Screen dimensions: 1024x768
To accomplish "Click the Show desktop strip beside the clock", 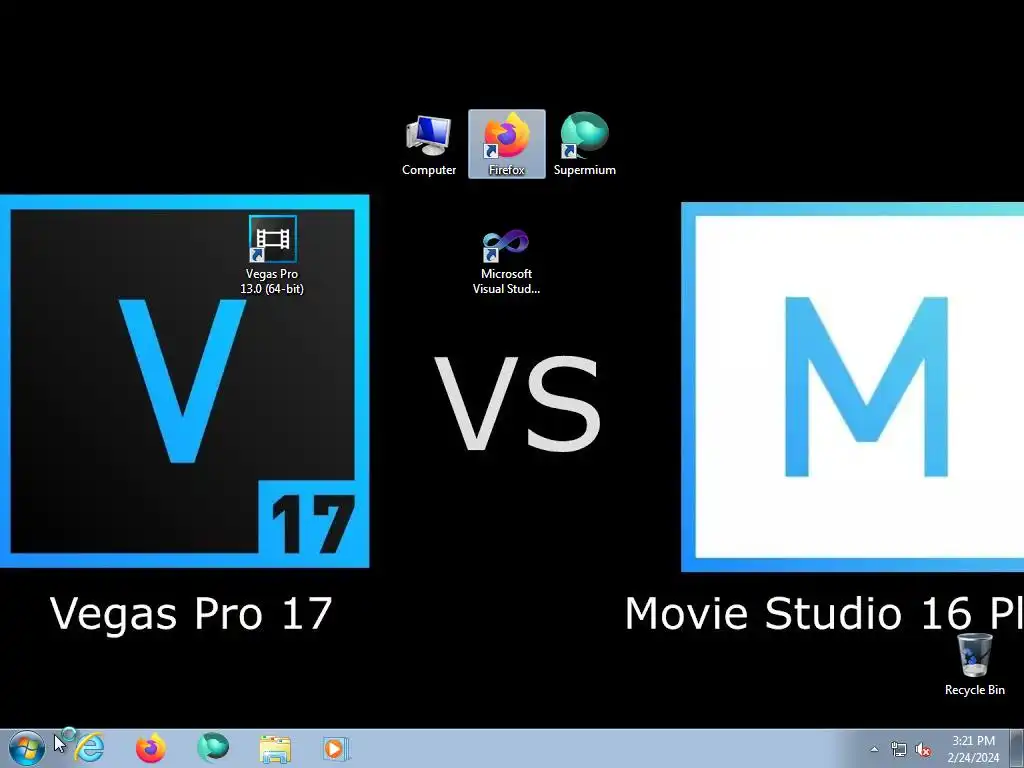I will [1016, 749].
